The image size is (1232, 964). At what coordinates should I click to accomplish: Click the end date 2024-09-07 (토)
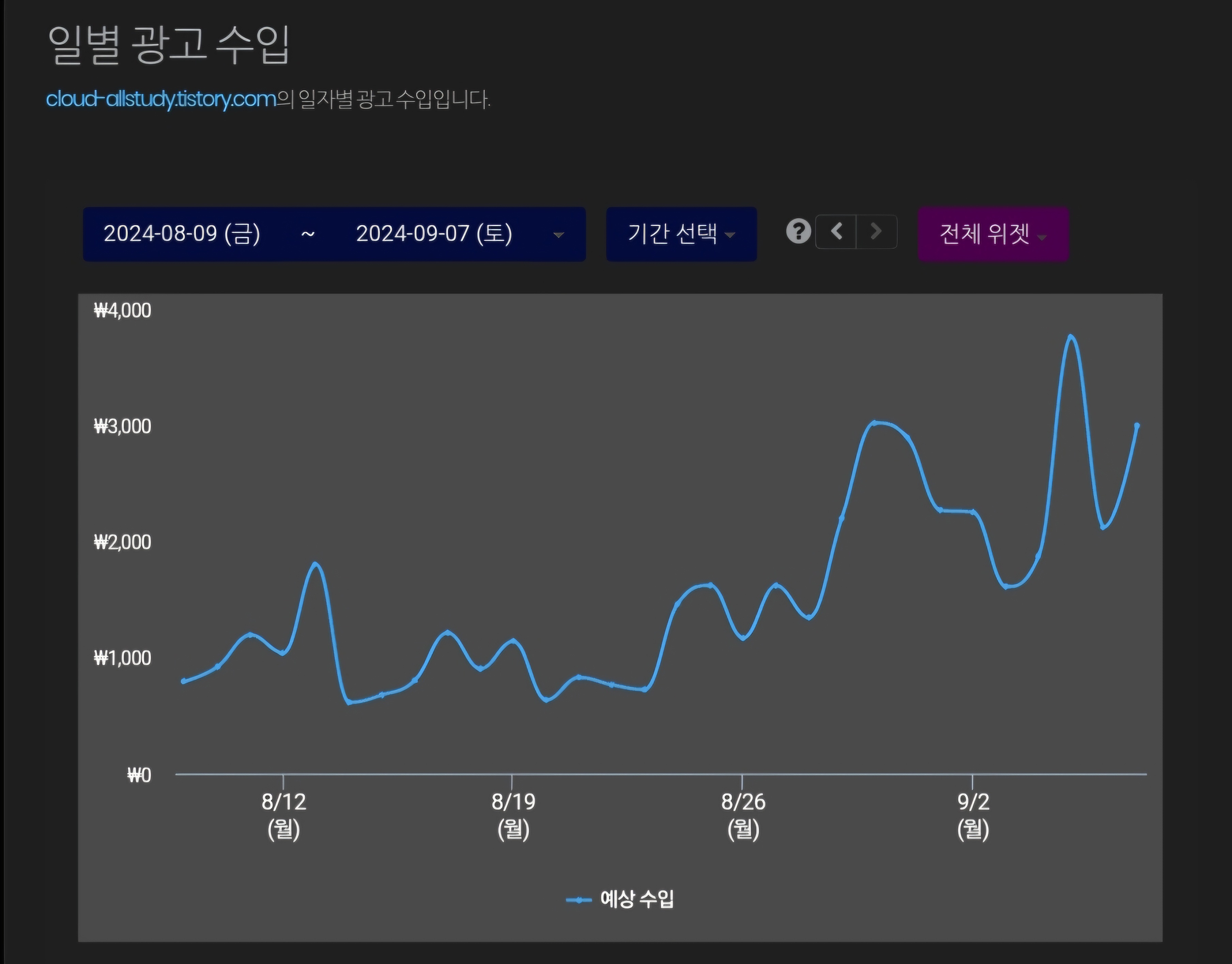pos(434,234)
